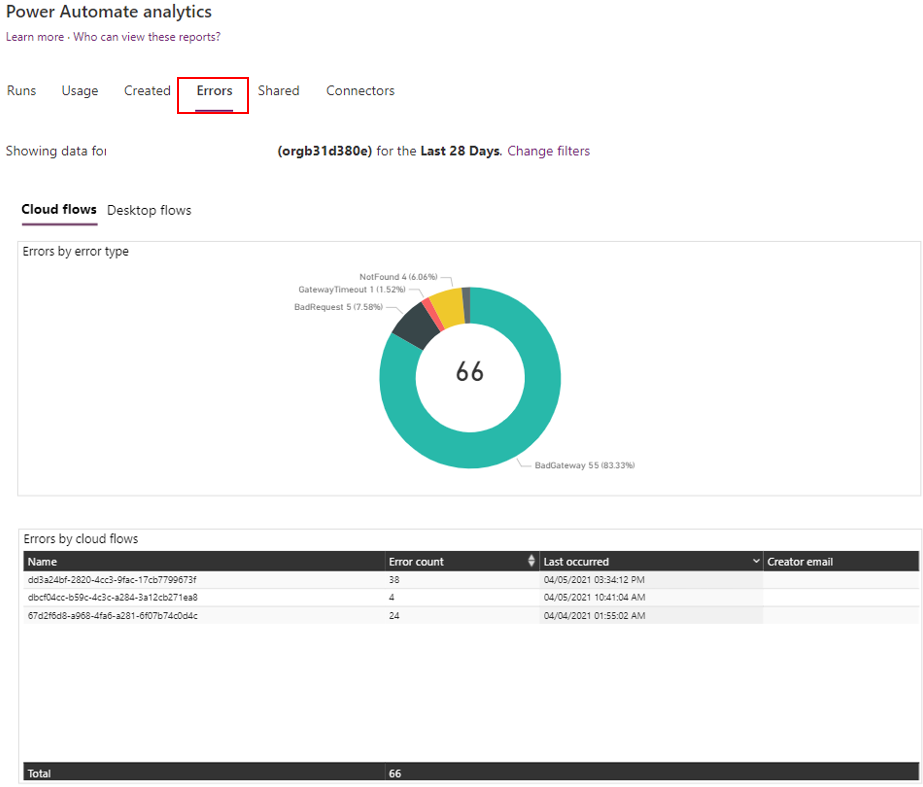Screen dimensions: 923x787
Task: Click the GatewayTimeout 1 (1.52%) label
Action: point(352,289)
